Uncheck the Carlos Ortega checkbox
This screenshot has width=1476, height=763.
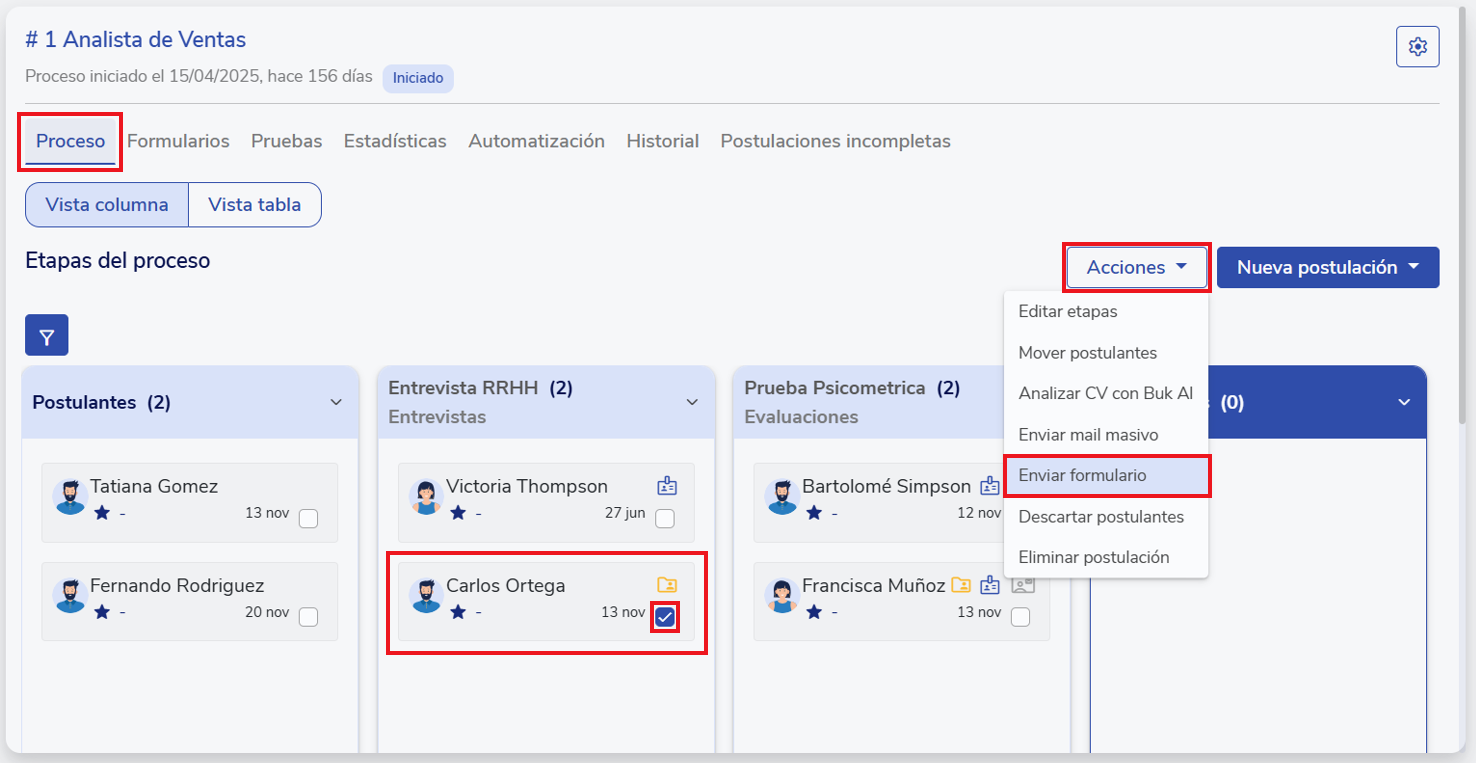click(x=665, y=618)
